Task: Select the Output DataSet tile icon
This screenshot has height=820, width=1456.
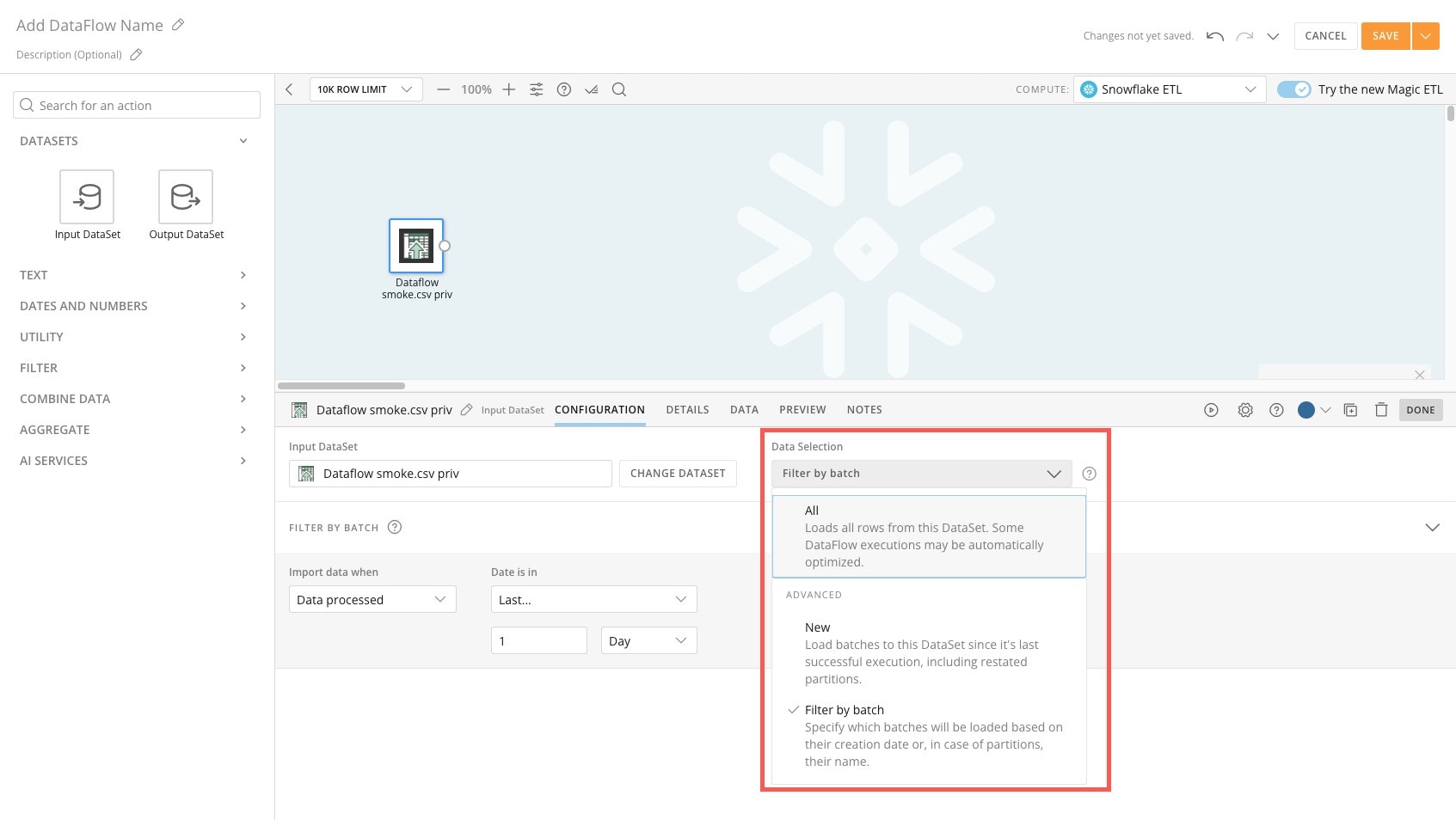Action: point(186,197)
